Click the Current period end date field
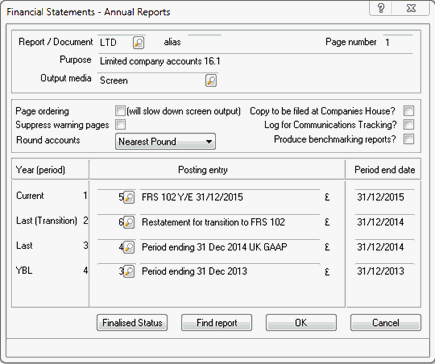This screenshot has width=435, height=364. [385, 197]
